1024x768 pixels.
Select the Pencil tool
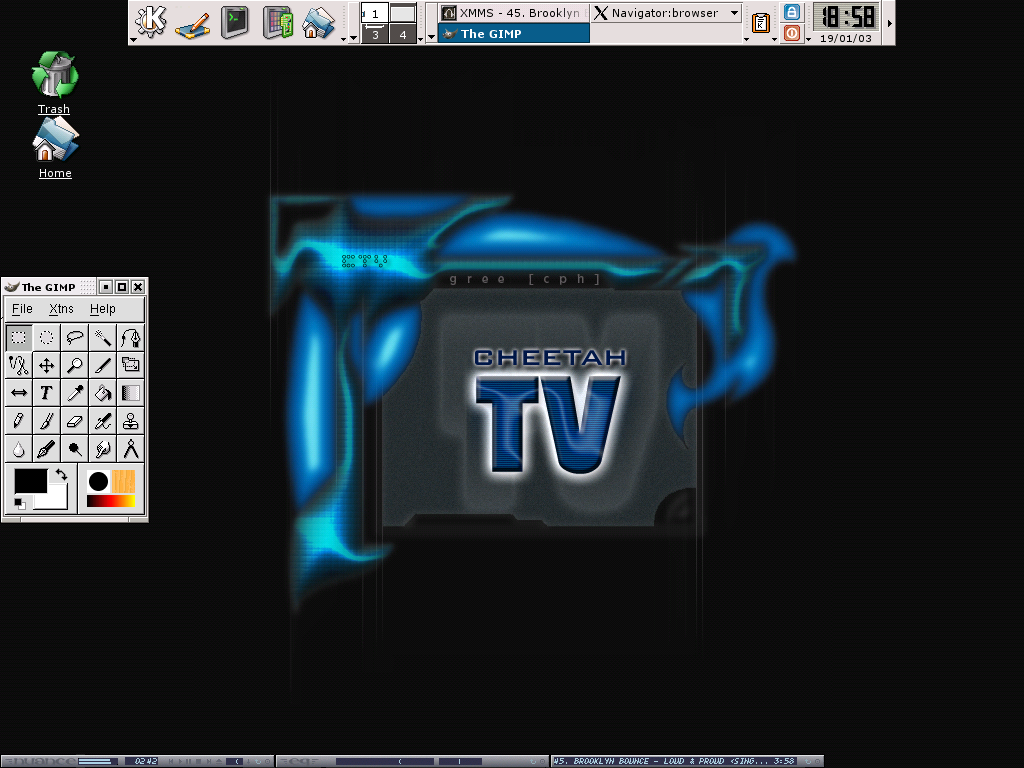(18, 421)
